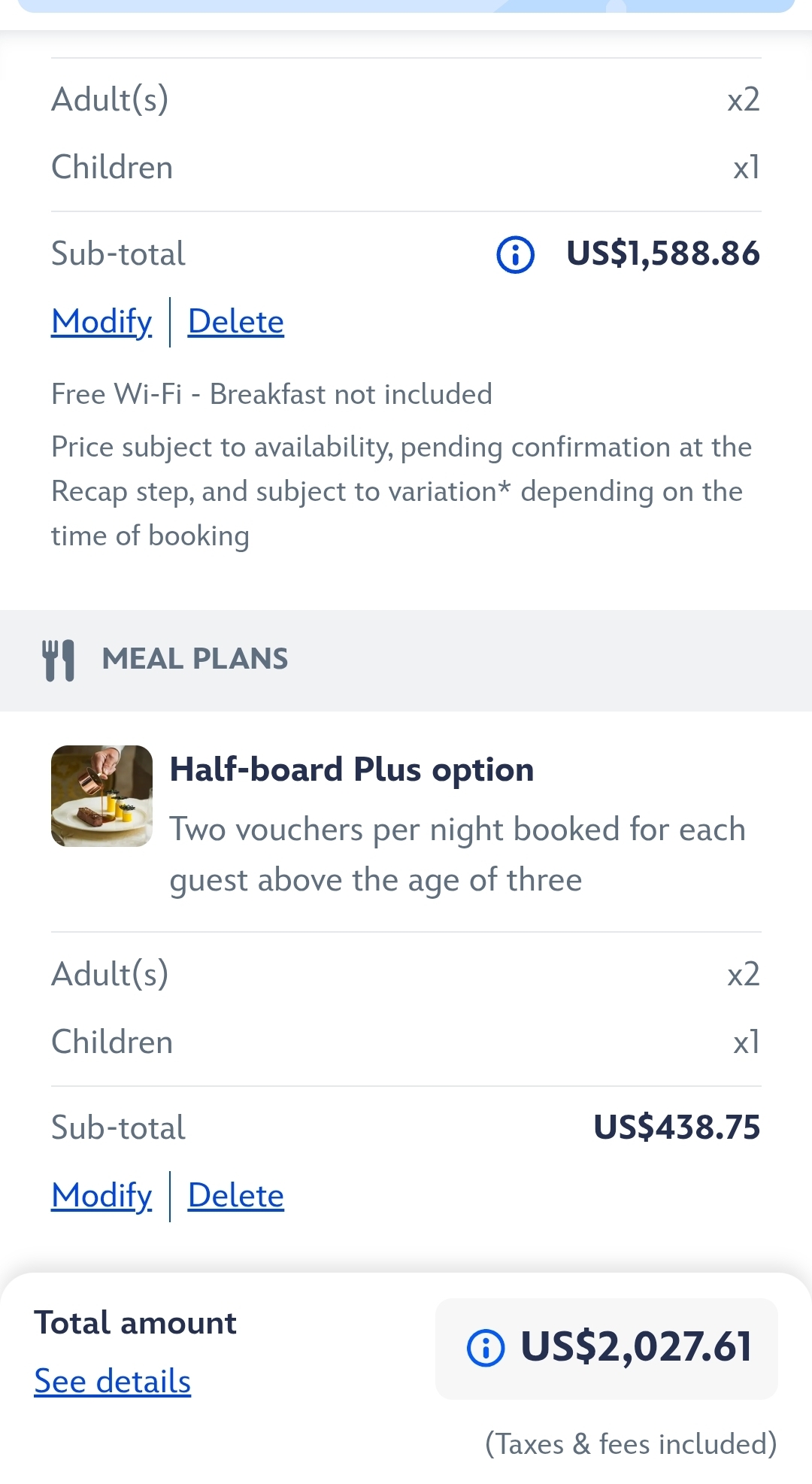812x1484 pixels.
Task: Delete the Half-board Plus meal plan
Action: pos(235,1196)
